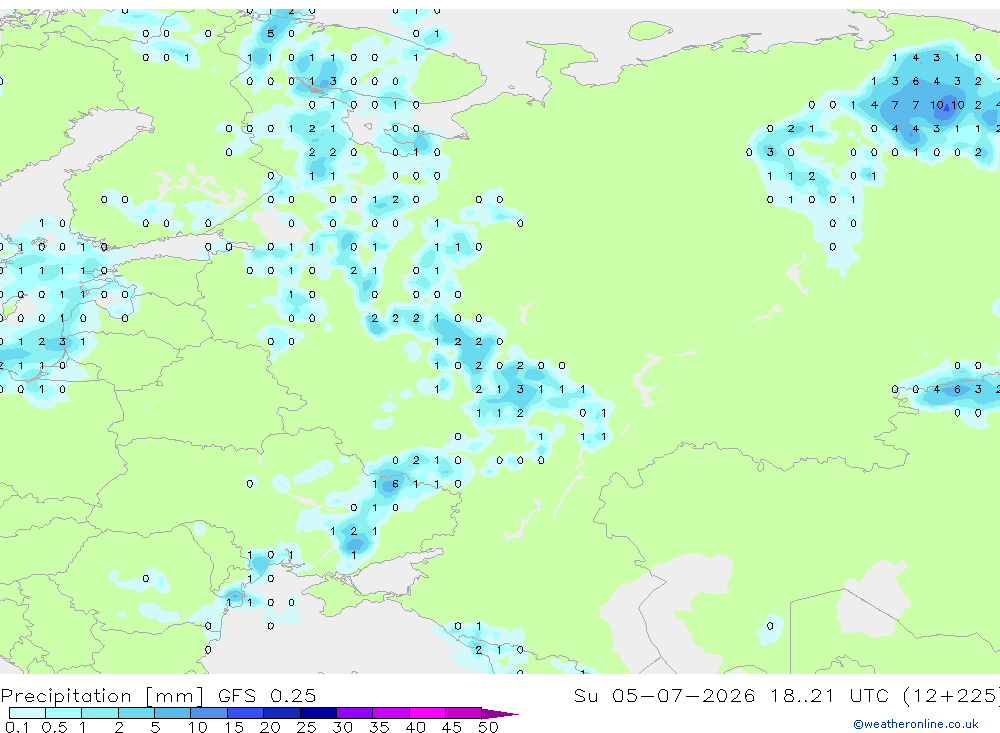Click the legend number "40"
This screenshot has width=1000, height=733.
415,727
